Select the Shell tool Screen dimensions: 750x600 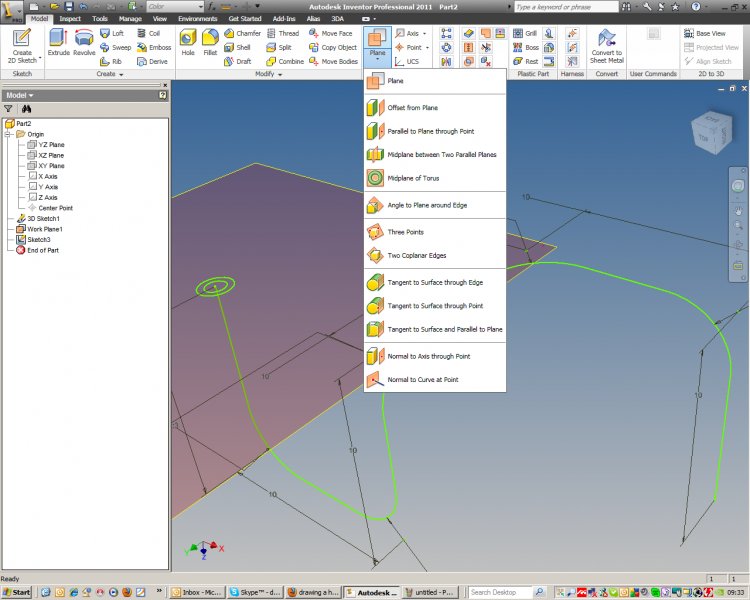pos(237,47)
